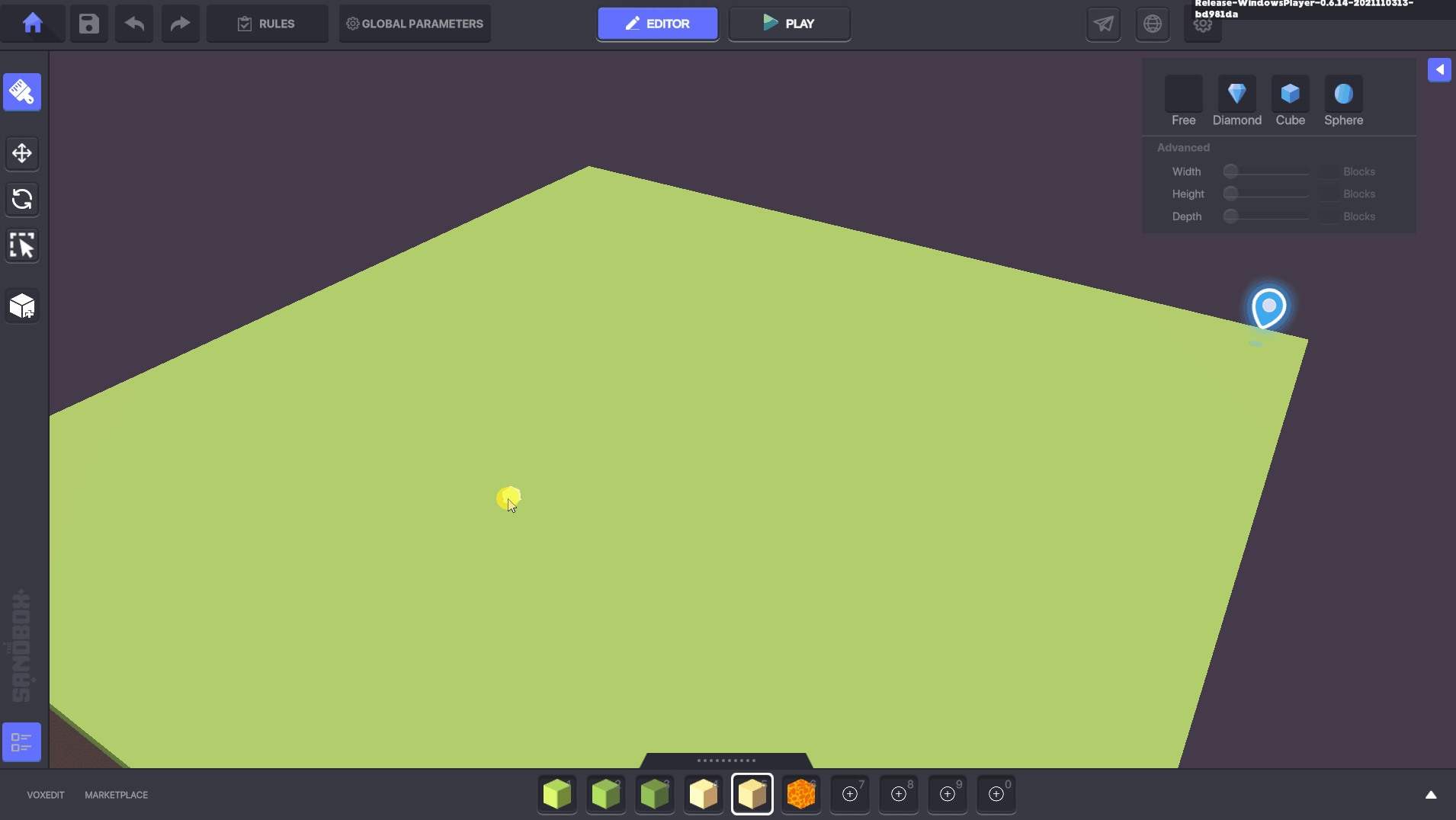Open Global Parameters
This screenshot has height=820, width=1456.
(415, 24)
